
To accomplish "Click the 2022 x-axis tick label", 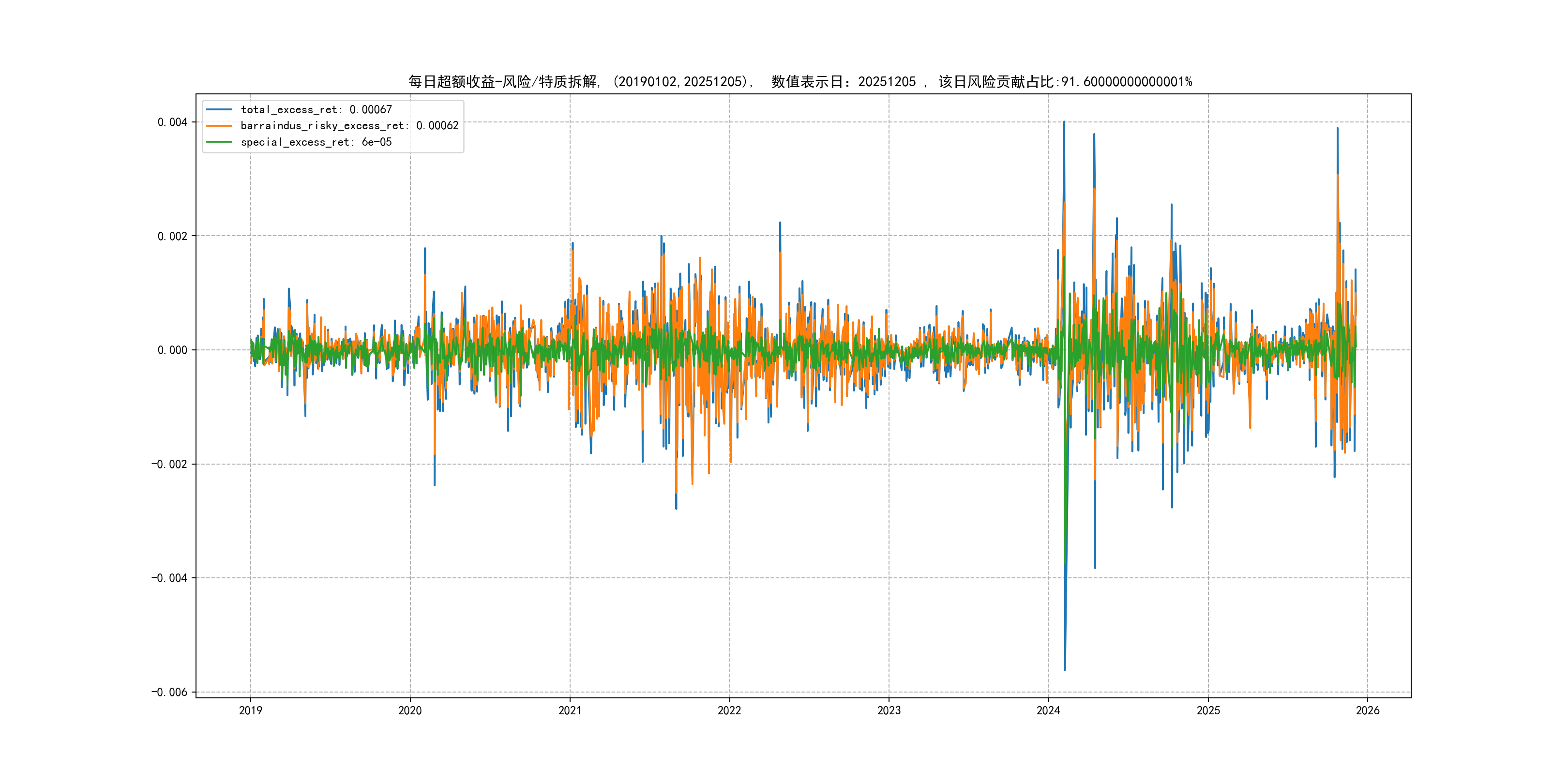I will [x=729, y=710].
